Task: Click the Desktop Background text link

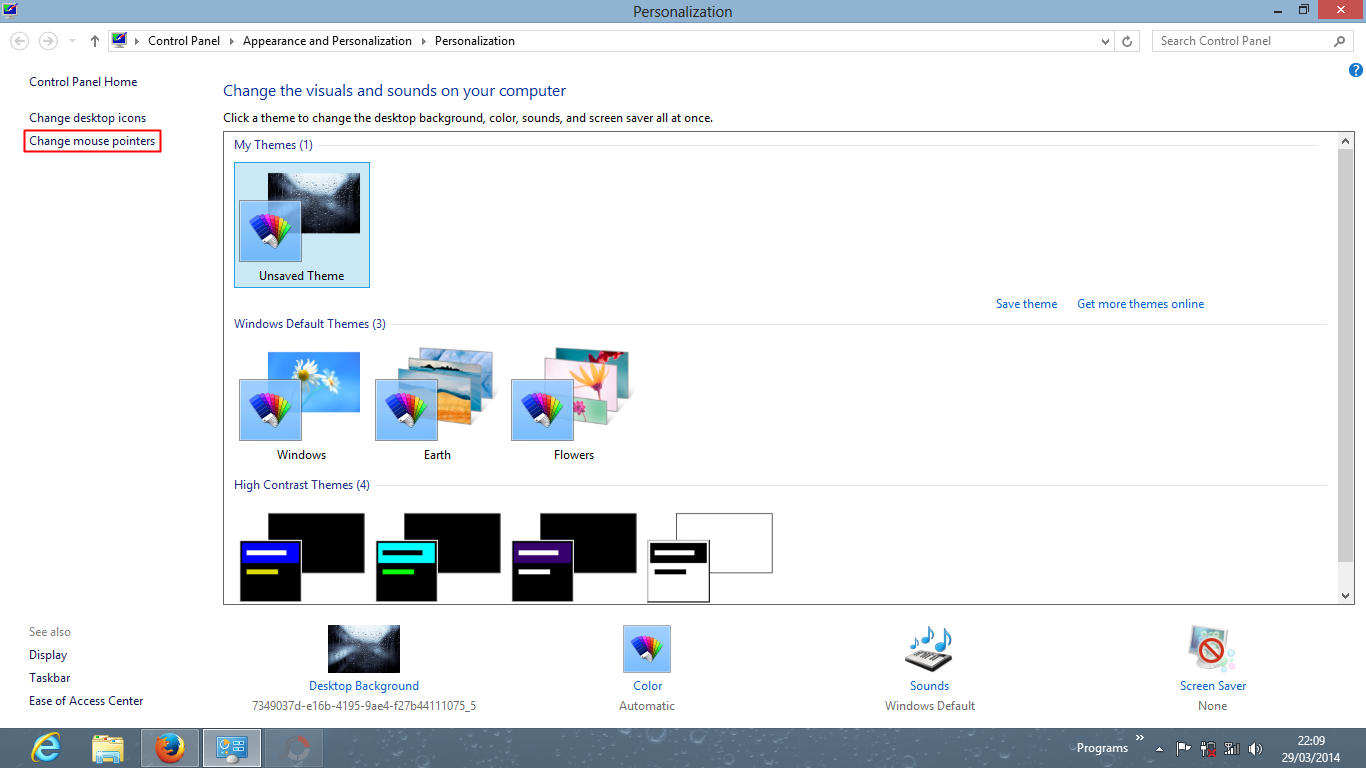Action: (364, 686)
